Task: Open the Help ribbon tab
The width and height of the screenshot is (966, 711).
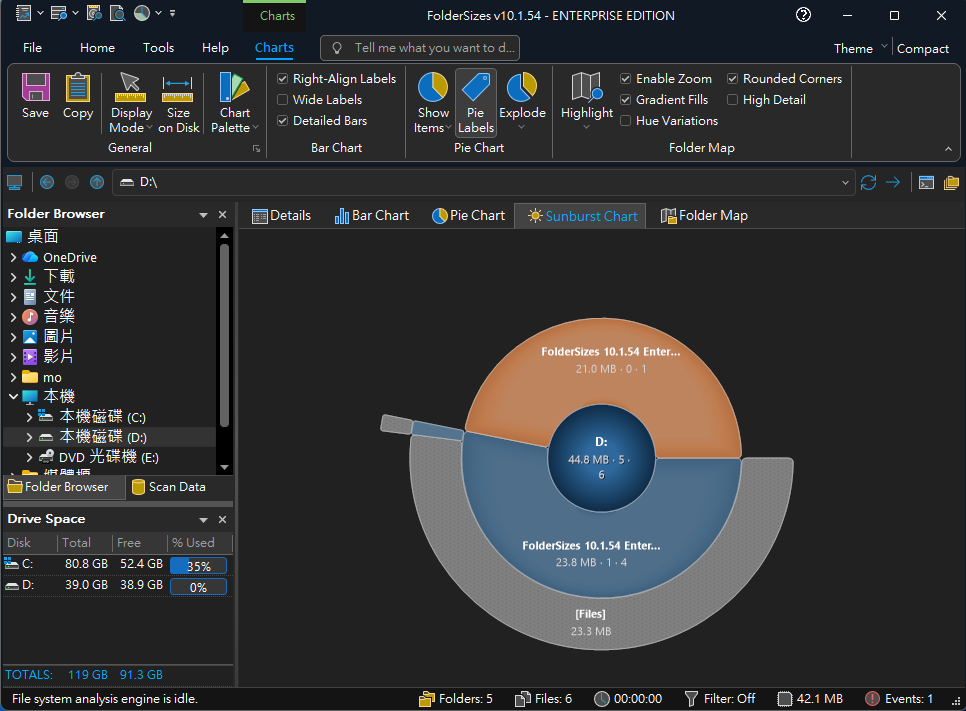Action: click(x=215, y=47)
